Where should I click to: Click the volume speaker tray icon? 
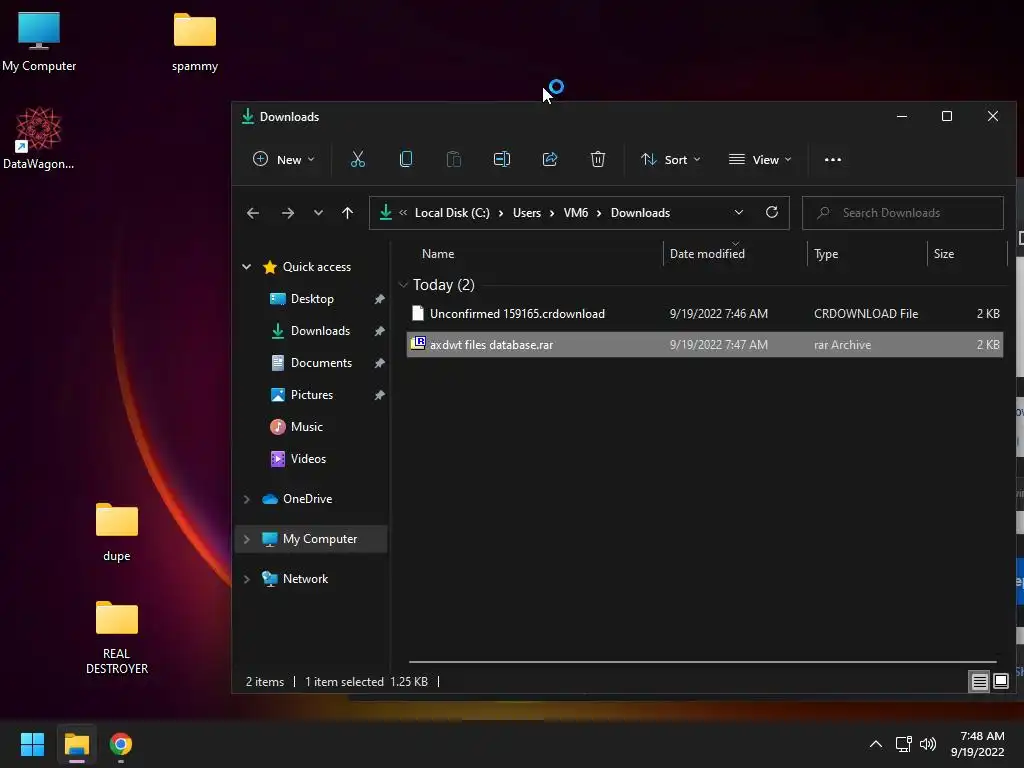927,744
